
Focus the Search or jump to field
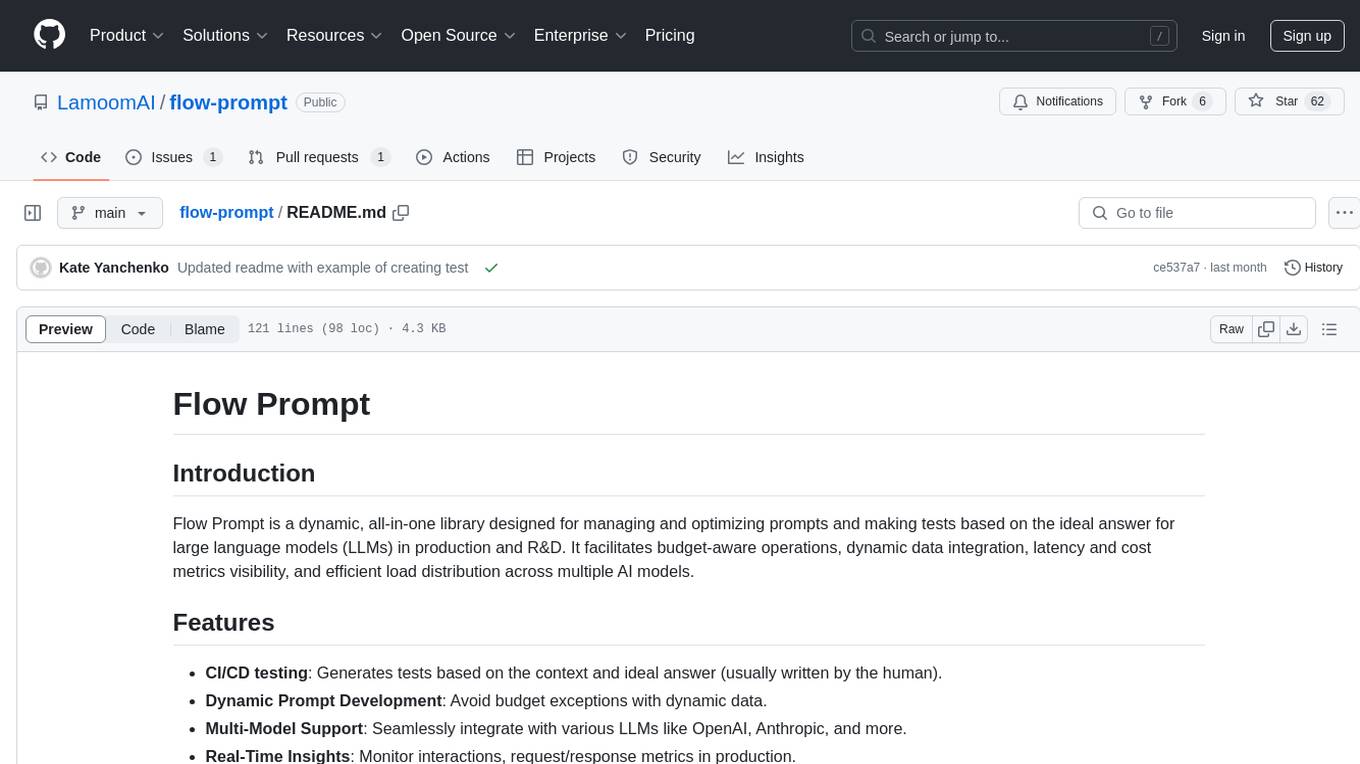1014,36
